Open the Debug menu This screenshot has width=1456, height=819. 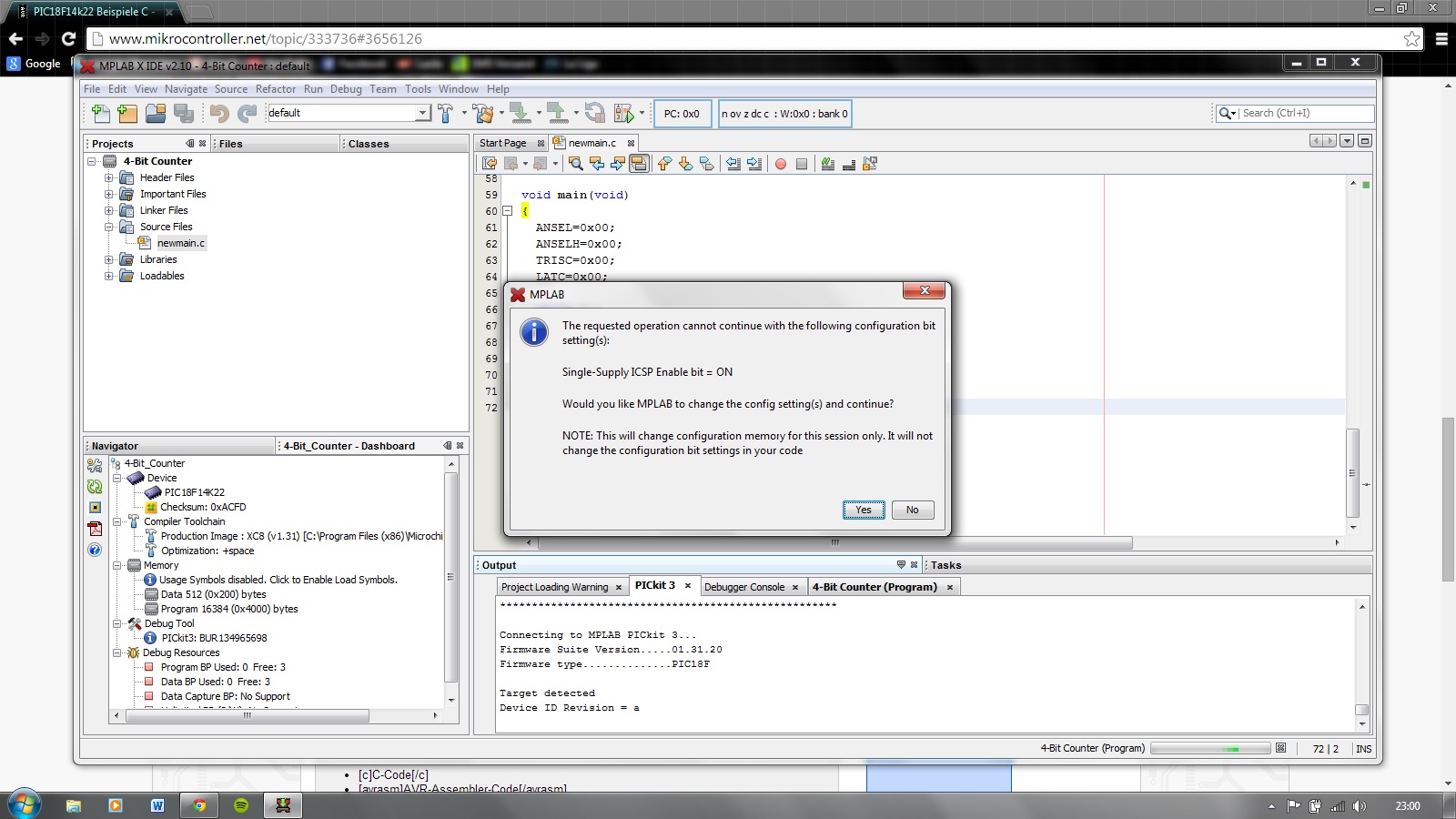[346, 89]
